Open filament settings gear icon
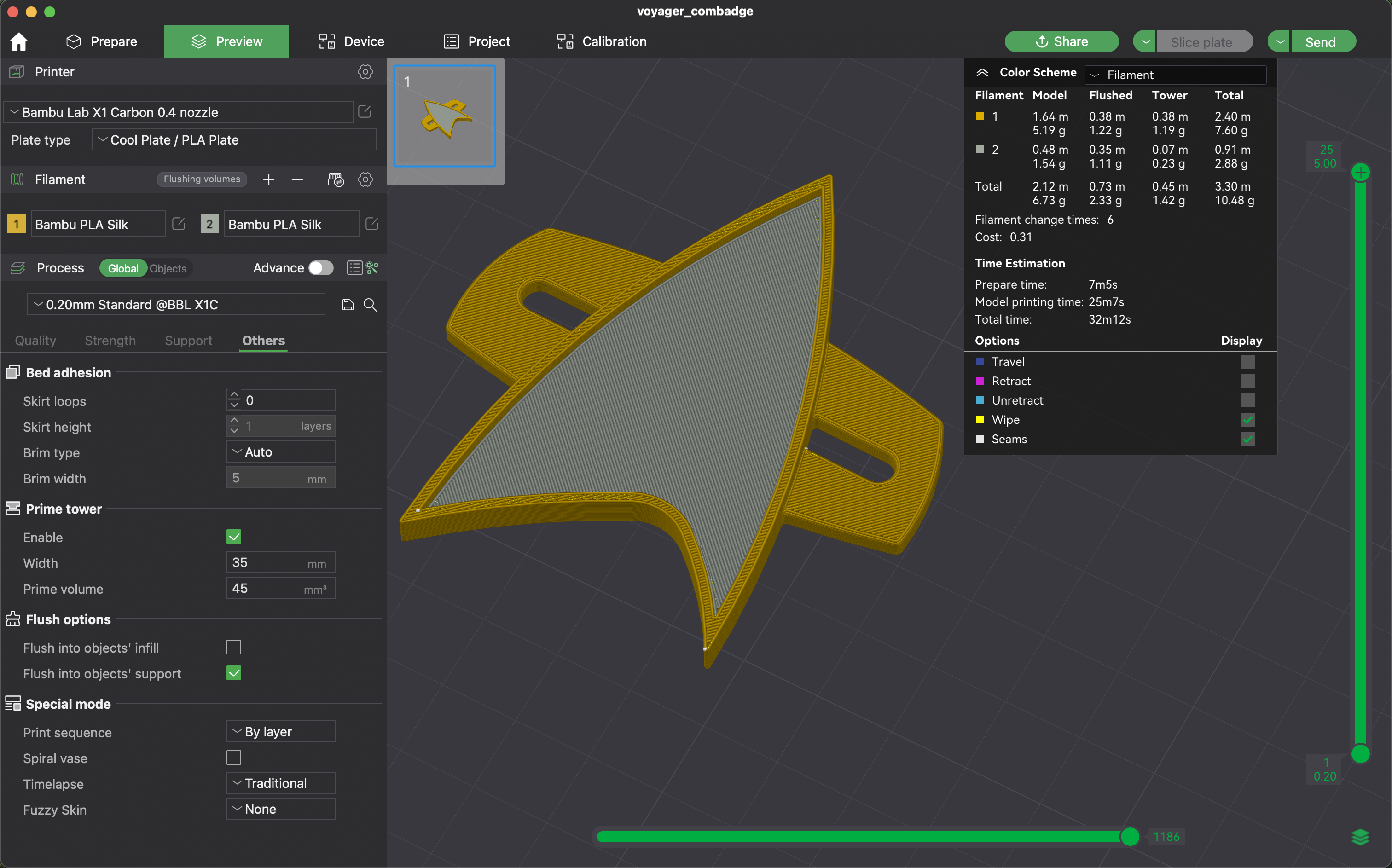The height and width of the screenshot is (868, 1392). tap(365, 179)
